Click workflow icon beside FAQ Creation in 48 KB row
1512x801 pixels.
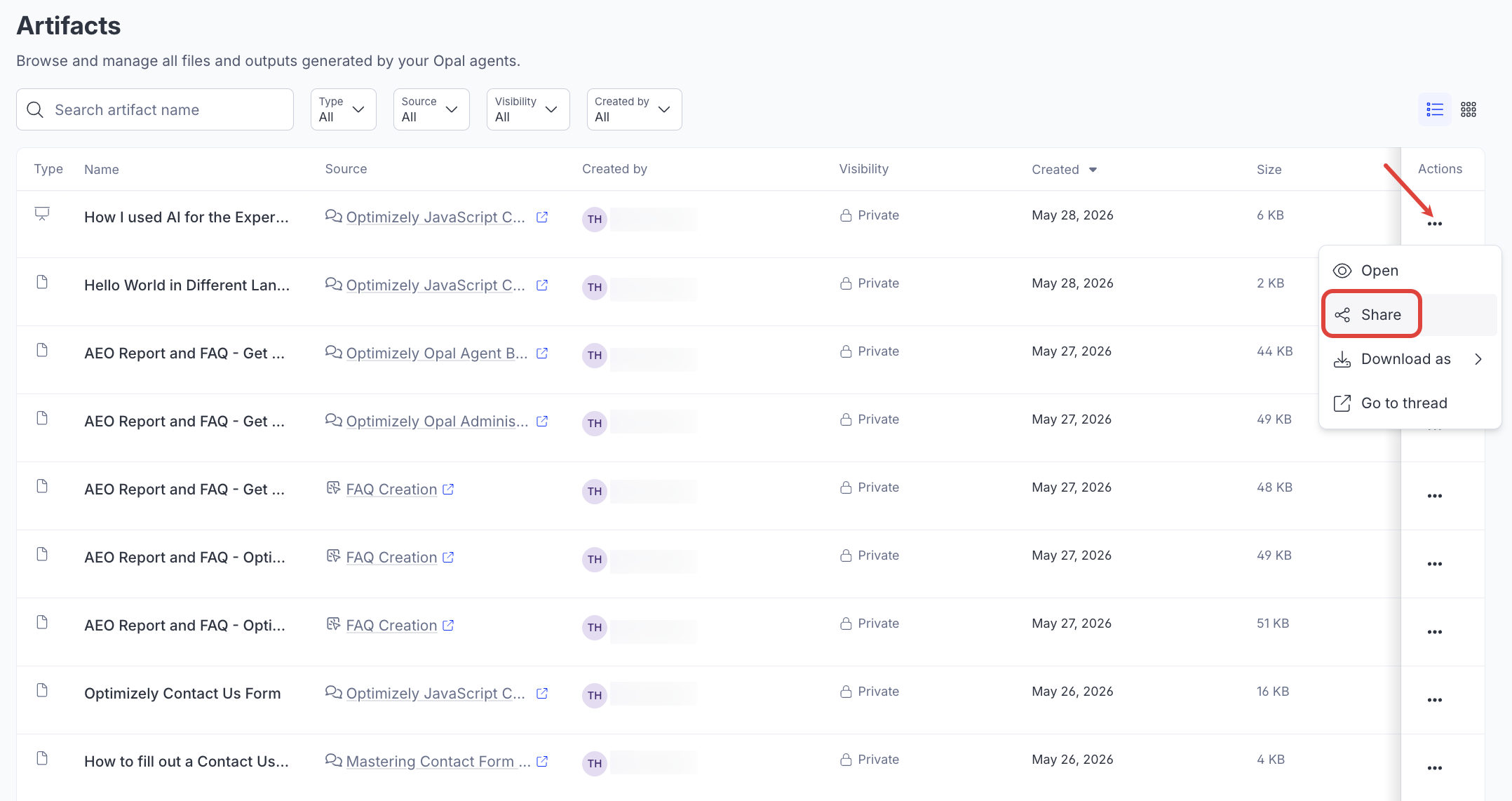334,488
